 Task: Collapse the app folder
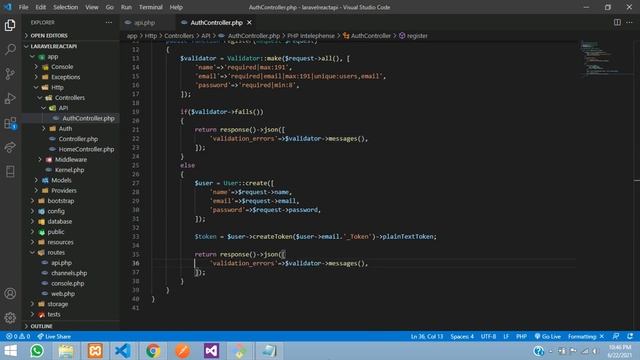(x=53, y=57)
